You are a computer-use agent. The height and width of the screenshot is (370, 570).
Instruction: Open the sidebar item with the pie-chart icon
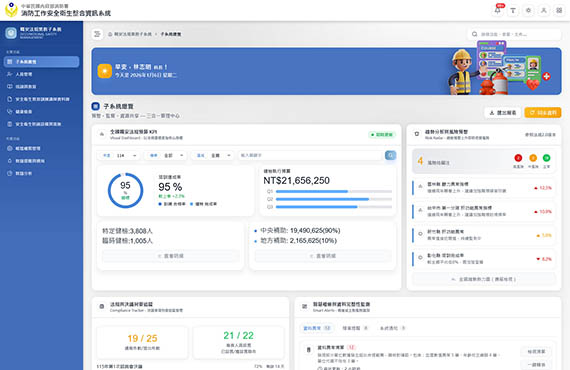click(x=41, y=173)
